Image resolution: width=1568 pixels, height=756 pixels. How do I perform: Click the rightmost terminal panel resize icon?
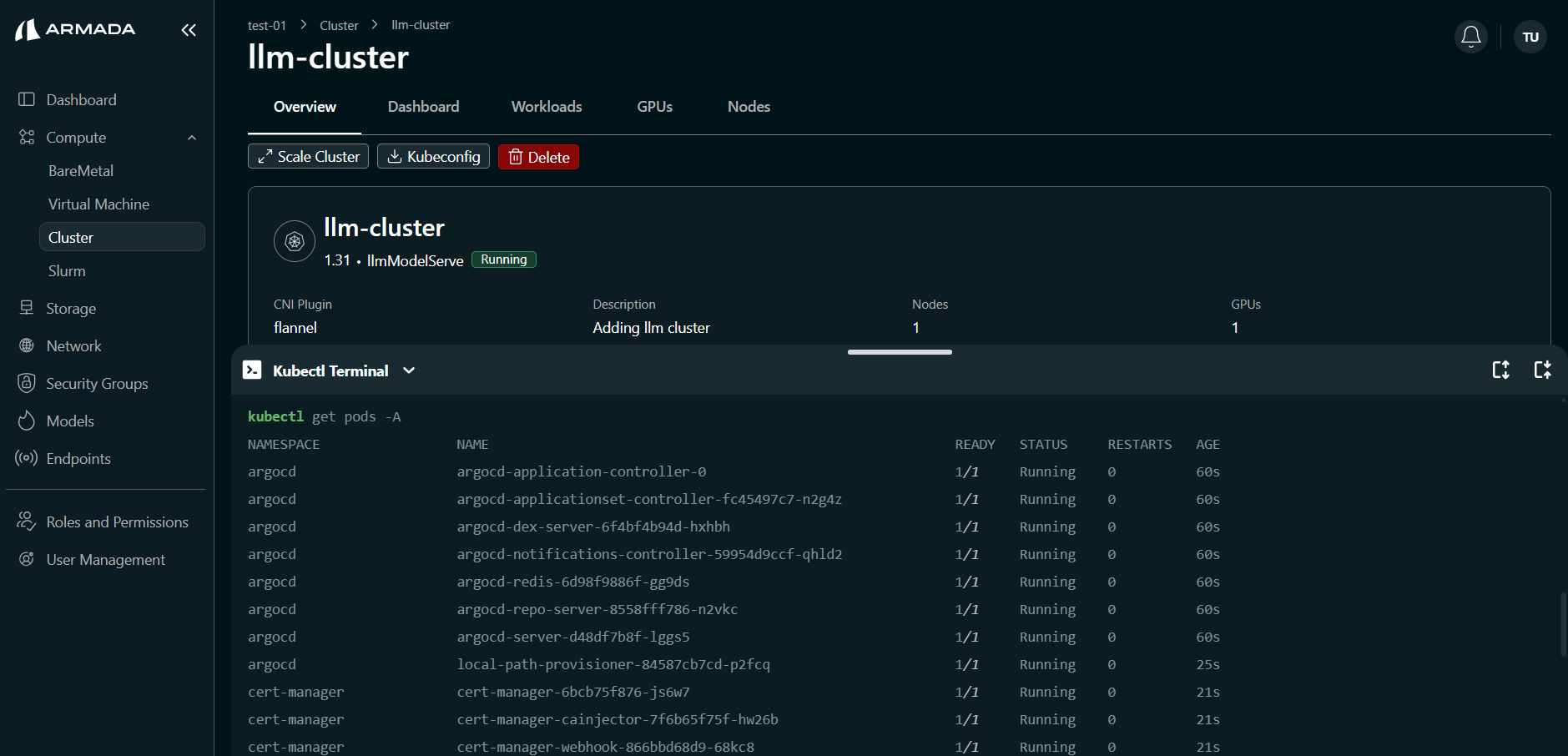point(1542,370)
